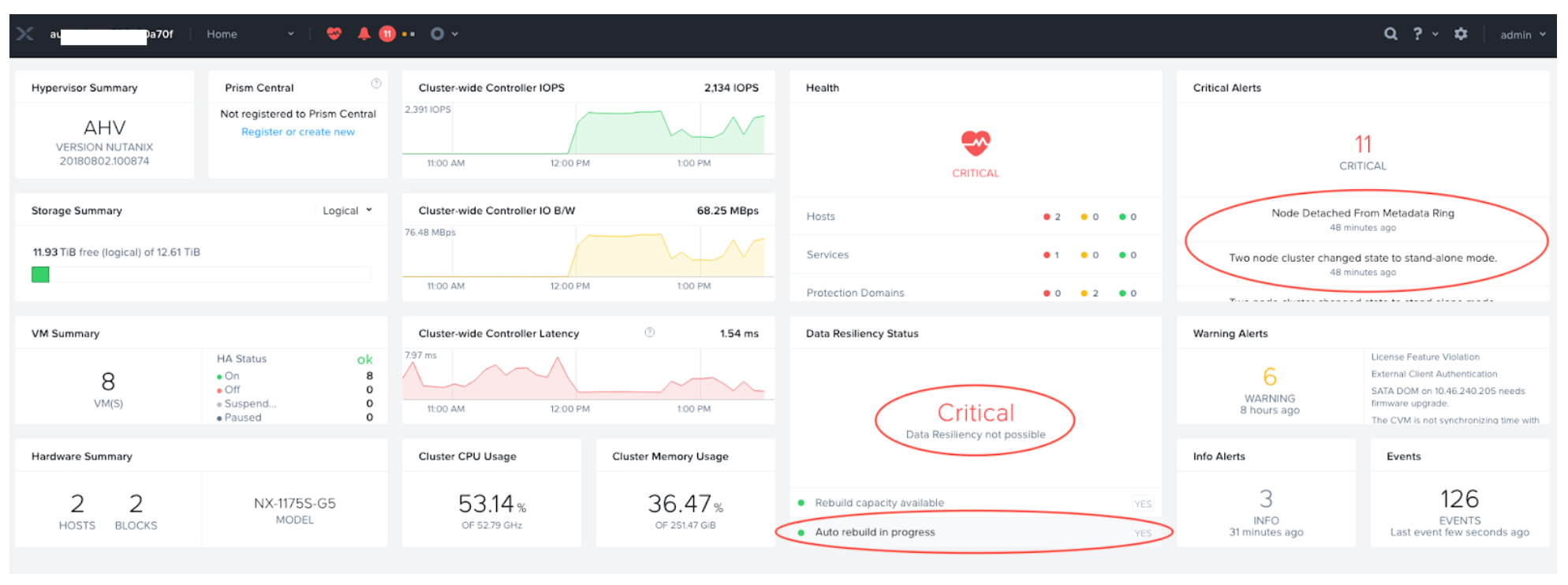Click the 8 VM(S) count
Image resolution: width=1568 pixels, height=585 pixels.
pos(108,382)
